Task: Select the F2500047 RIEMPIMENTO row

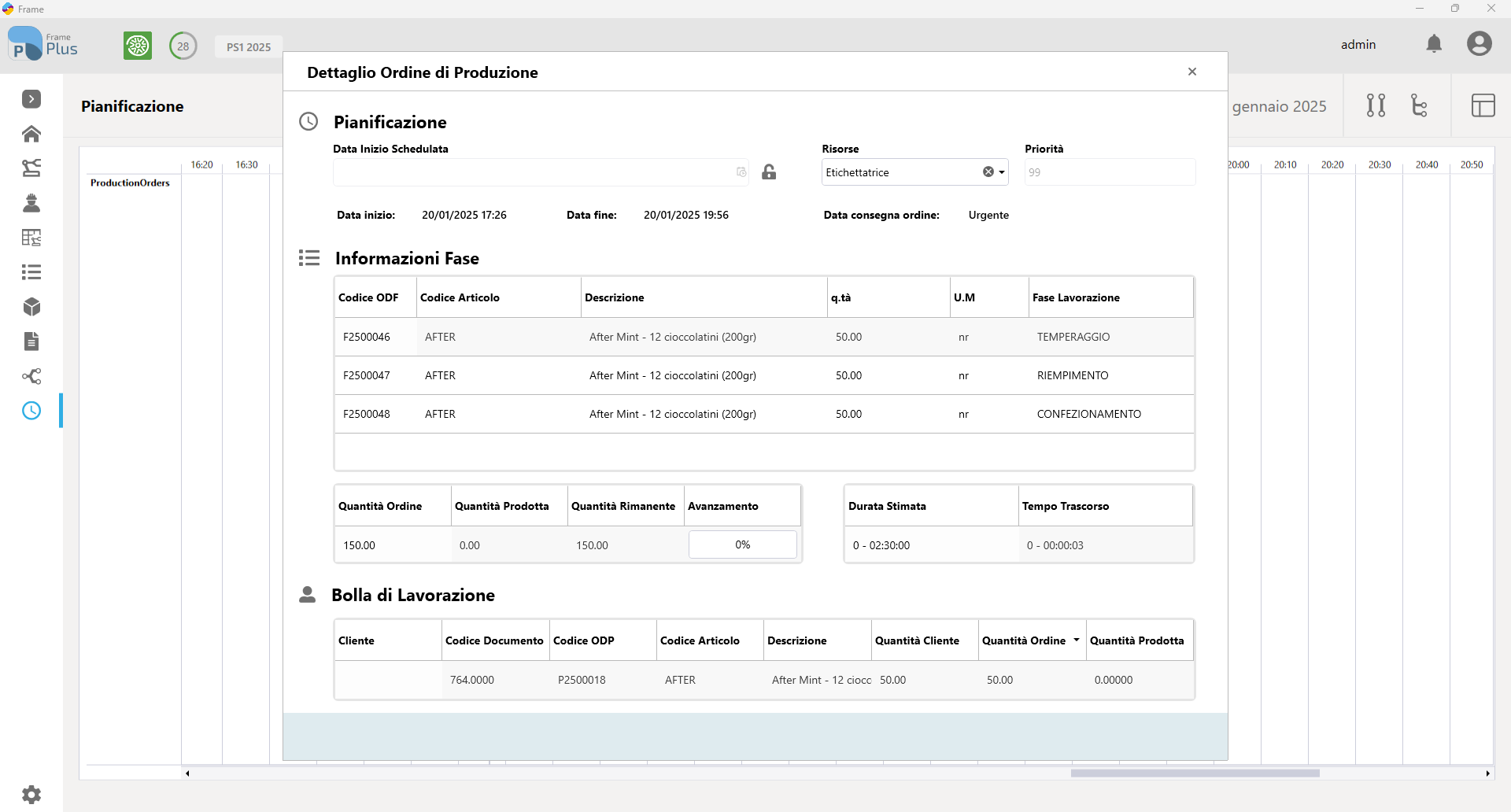Action: (x=763, y=375)
